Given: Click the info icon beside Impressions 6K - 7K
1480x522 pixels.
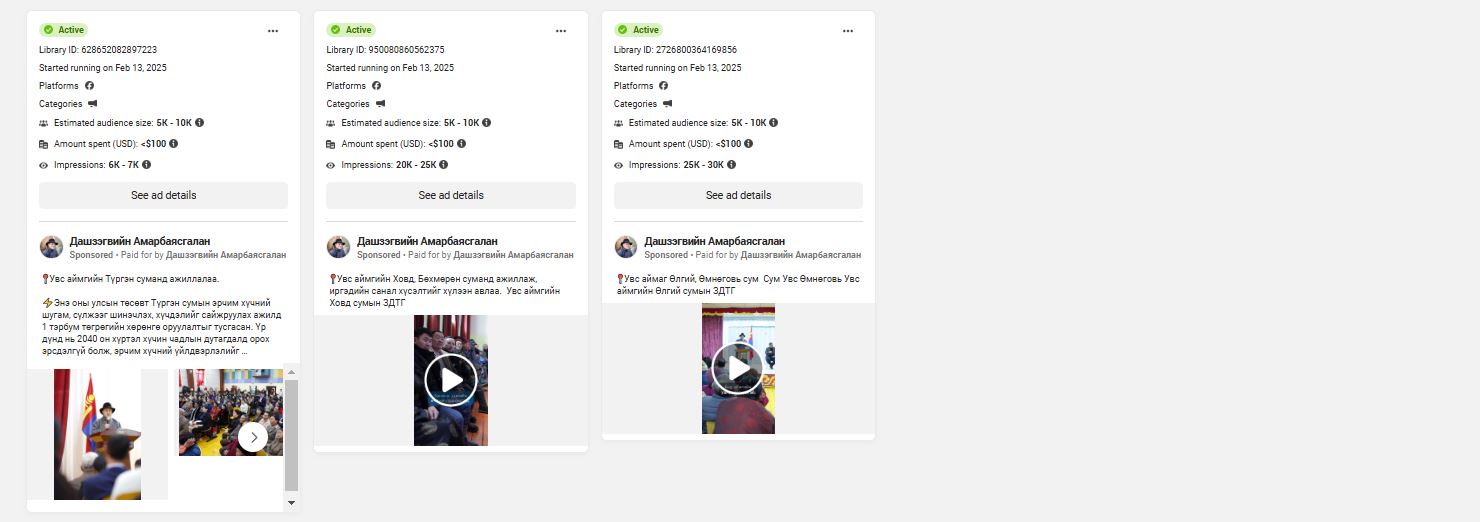Looking at the screenshot, I should (146, 164).
